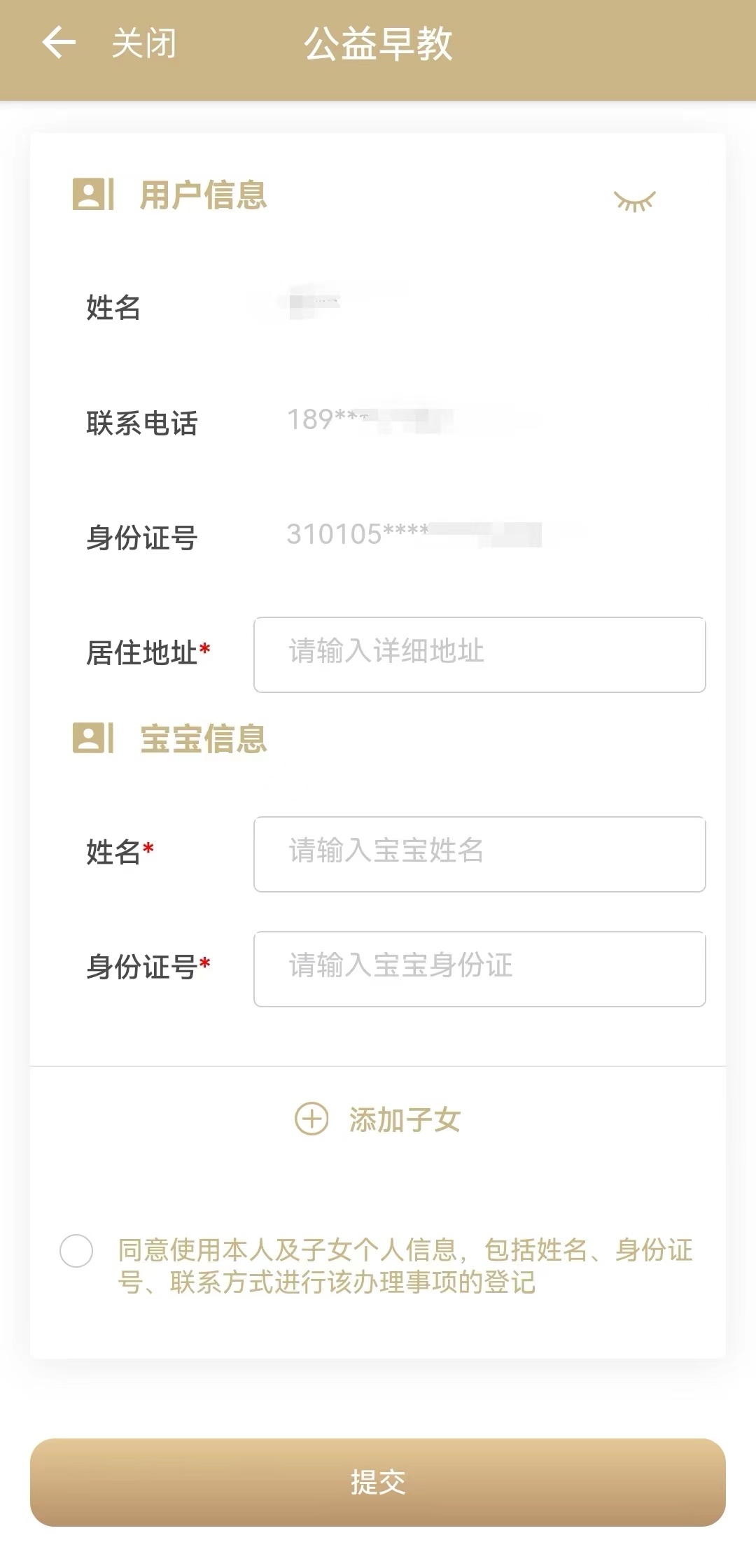Screen dimensions: 756x1568
Task: Select the baby ID card input field
Action: (x=479, y=969)
